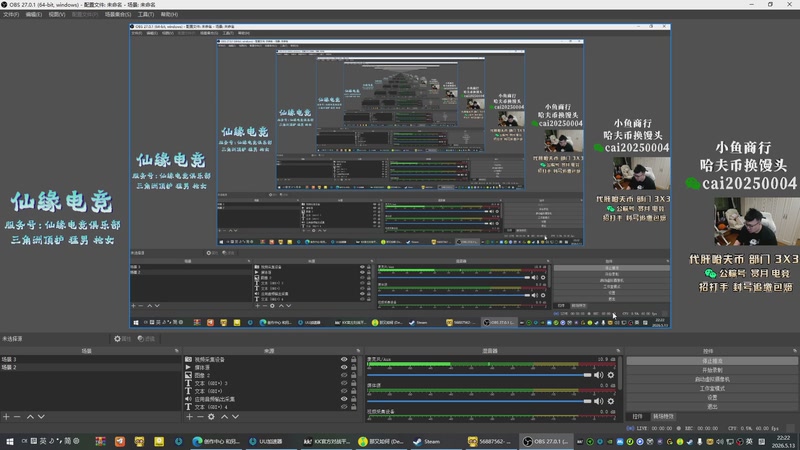This screenshot has width=800, height=450.
Task: Open Steam from the taskbar
Action: point(428,441)
